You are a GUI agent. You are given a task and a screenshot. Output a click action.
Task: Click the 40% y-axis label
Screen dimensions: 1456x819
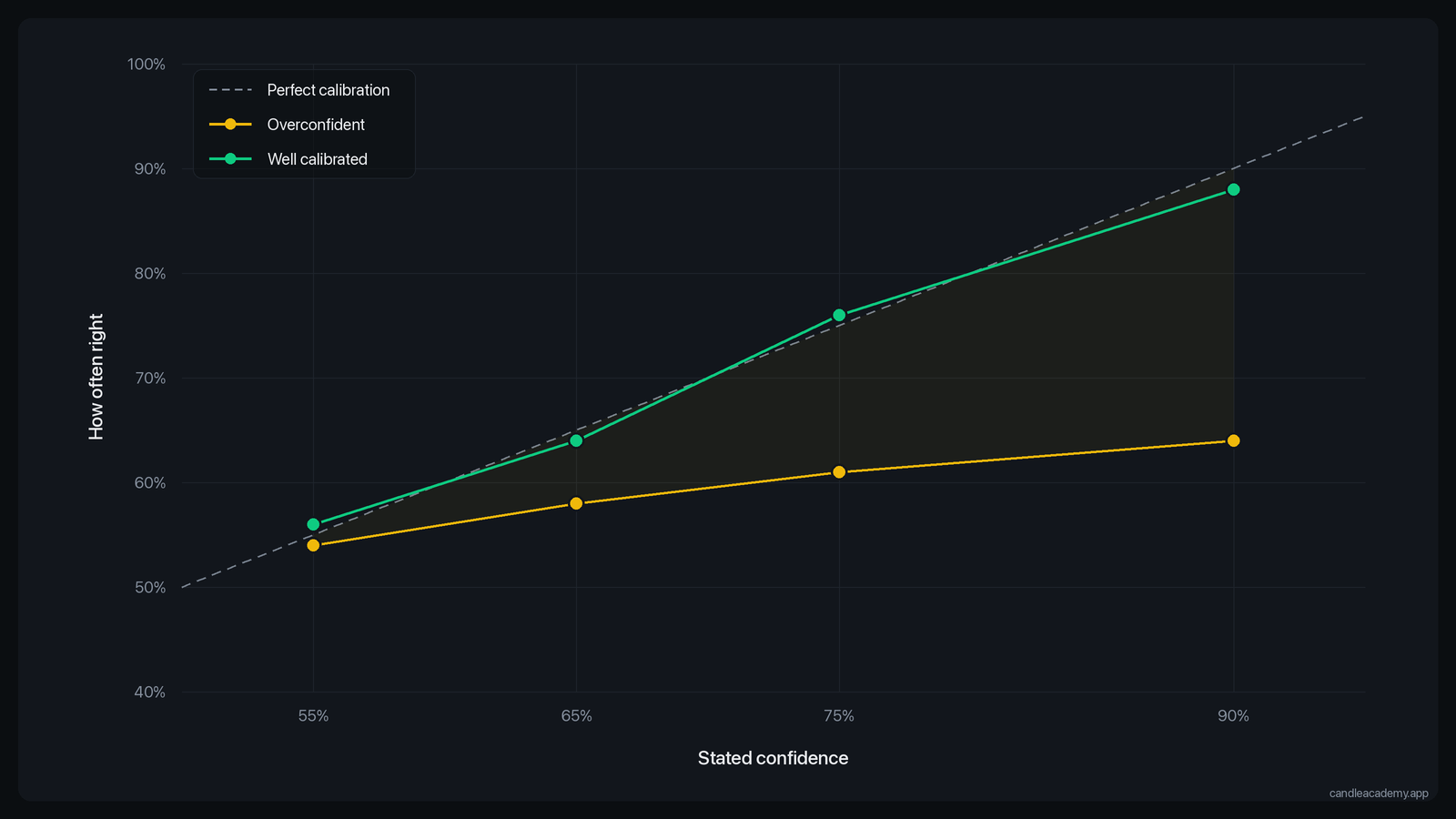[150, 693]
